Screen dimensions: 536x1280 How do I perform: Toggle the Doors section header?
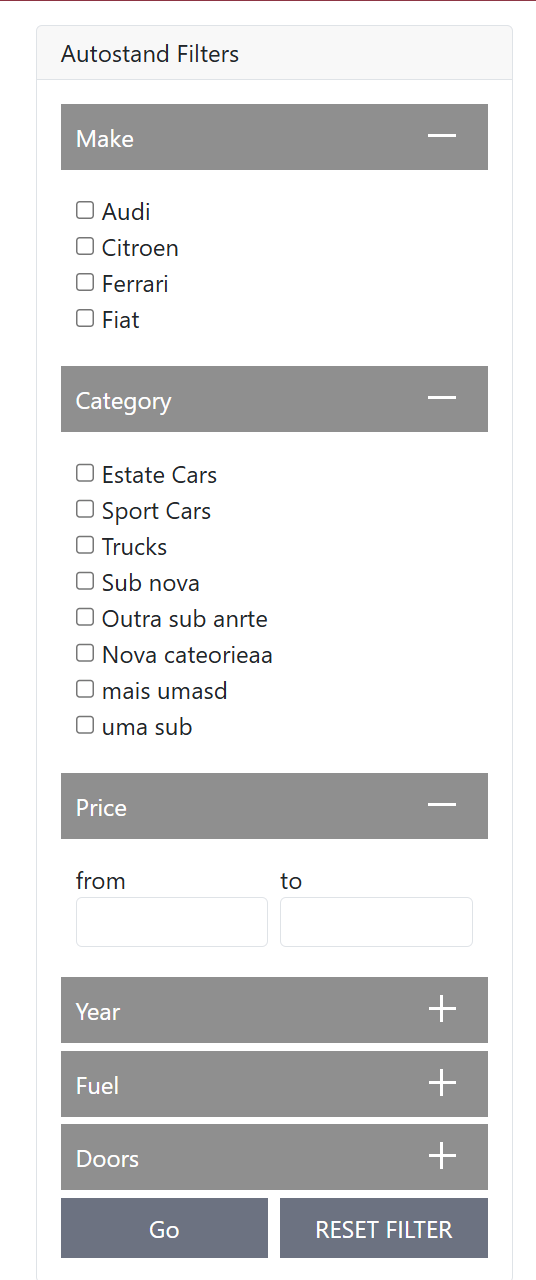[274, 1157]
